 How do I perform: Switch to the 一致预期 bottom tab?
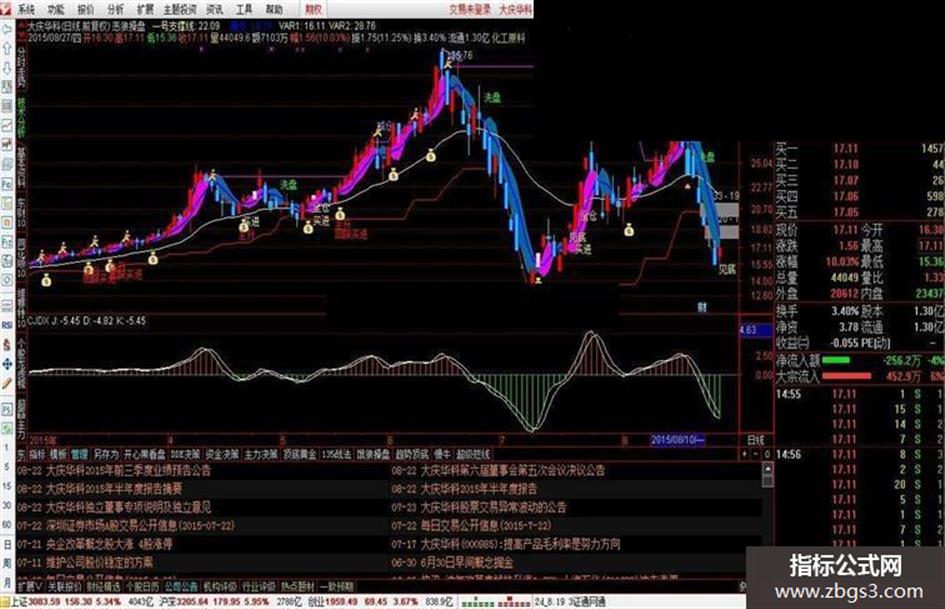click(x=337, y=586)
